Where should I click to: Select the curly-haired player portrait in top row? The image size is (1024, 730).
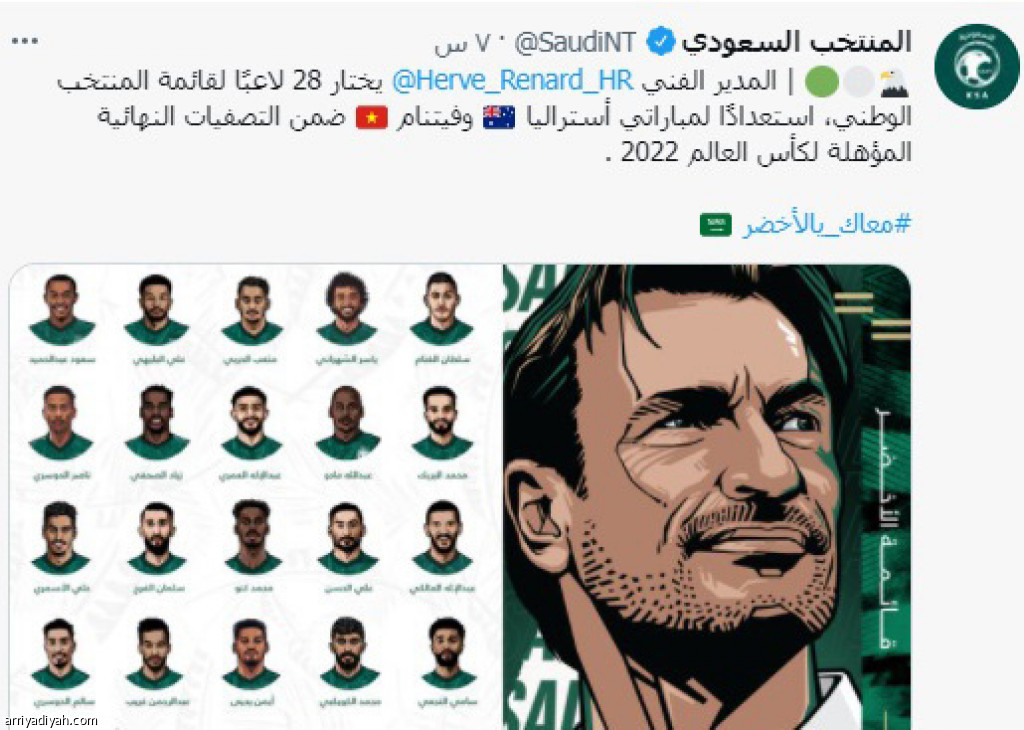click(347, 308)
